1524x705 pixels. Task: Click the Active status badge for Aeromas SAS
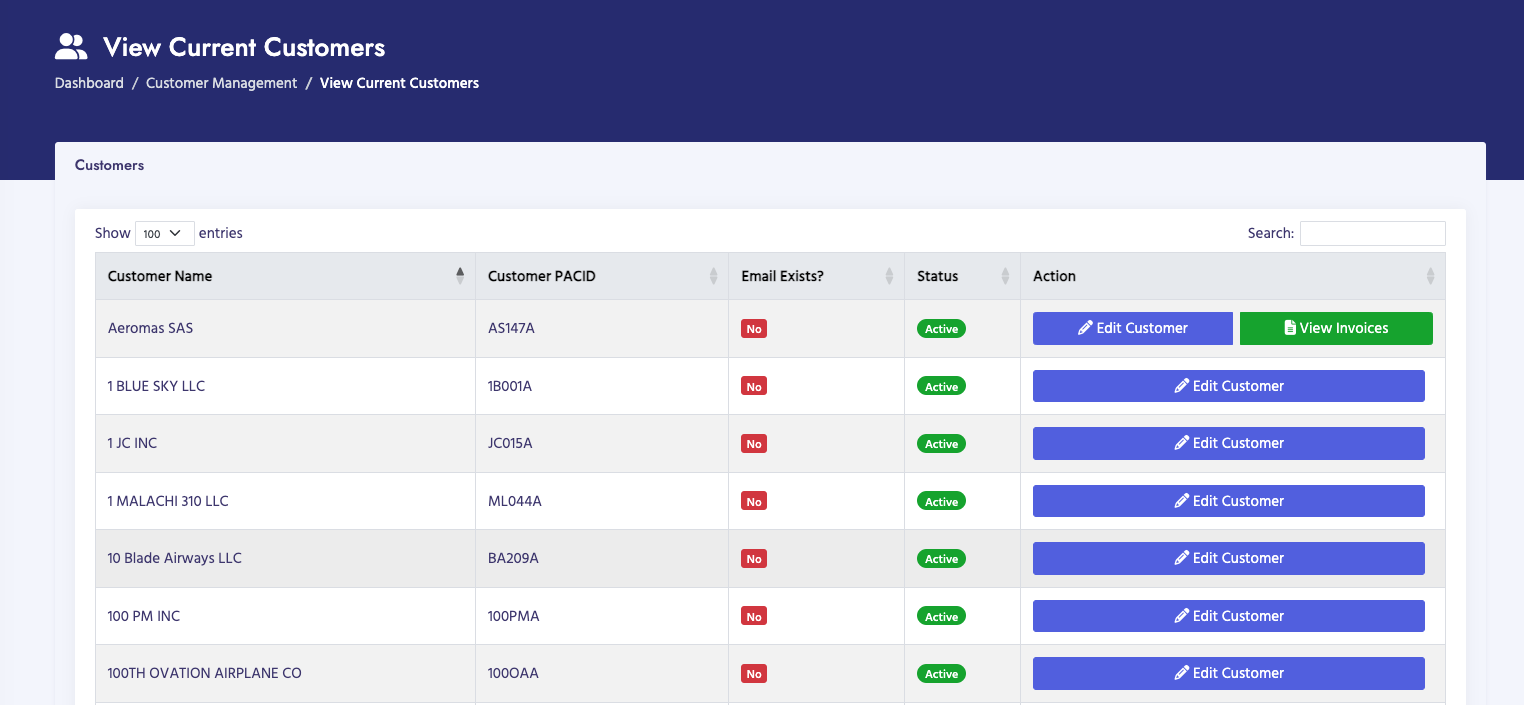tap(941, 329)
